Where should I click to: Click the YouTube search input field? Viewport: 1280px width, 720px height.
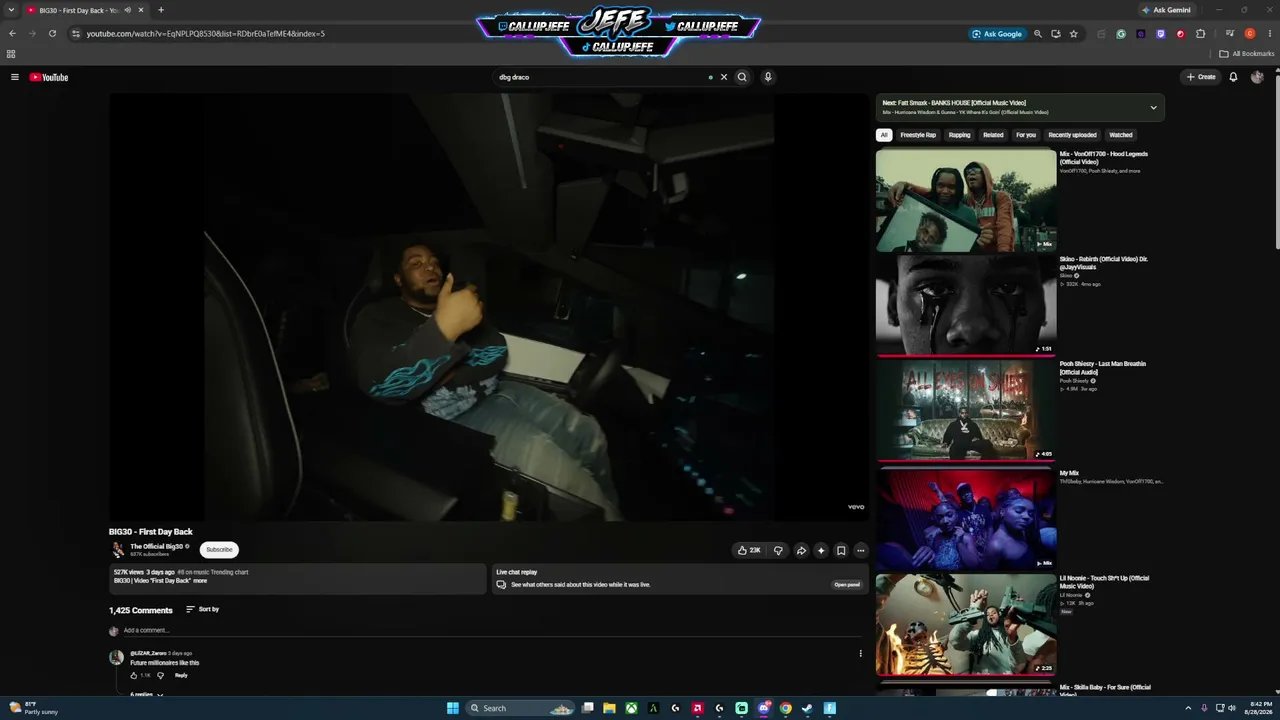tap(600, 77)
